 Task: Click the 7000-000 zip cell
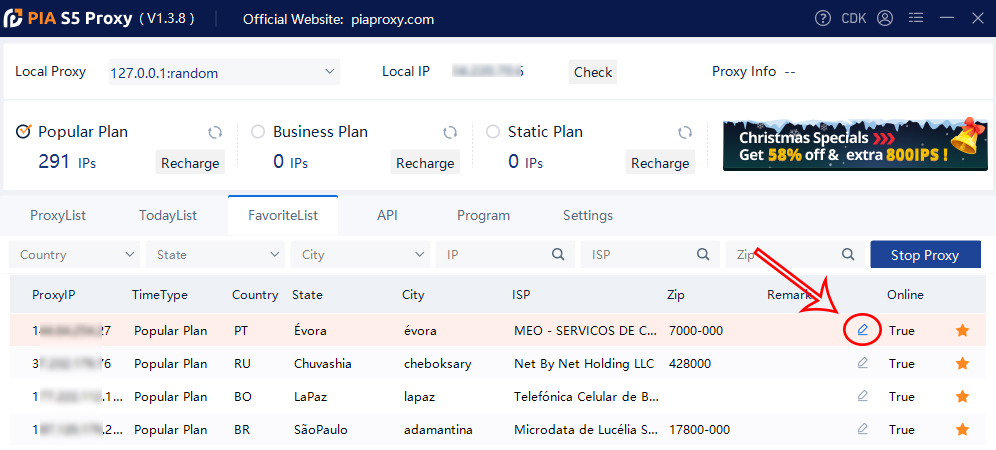tap(696, 330)
